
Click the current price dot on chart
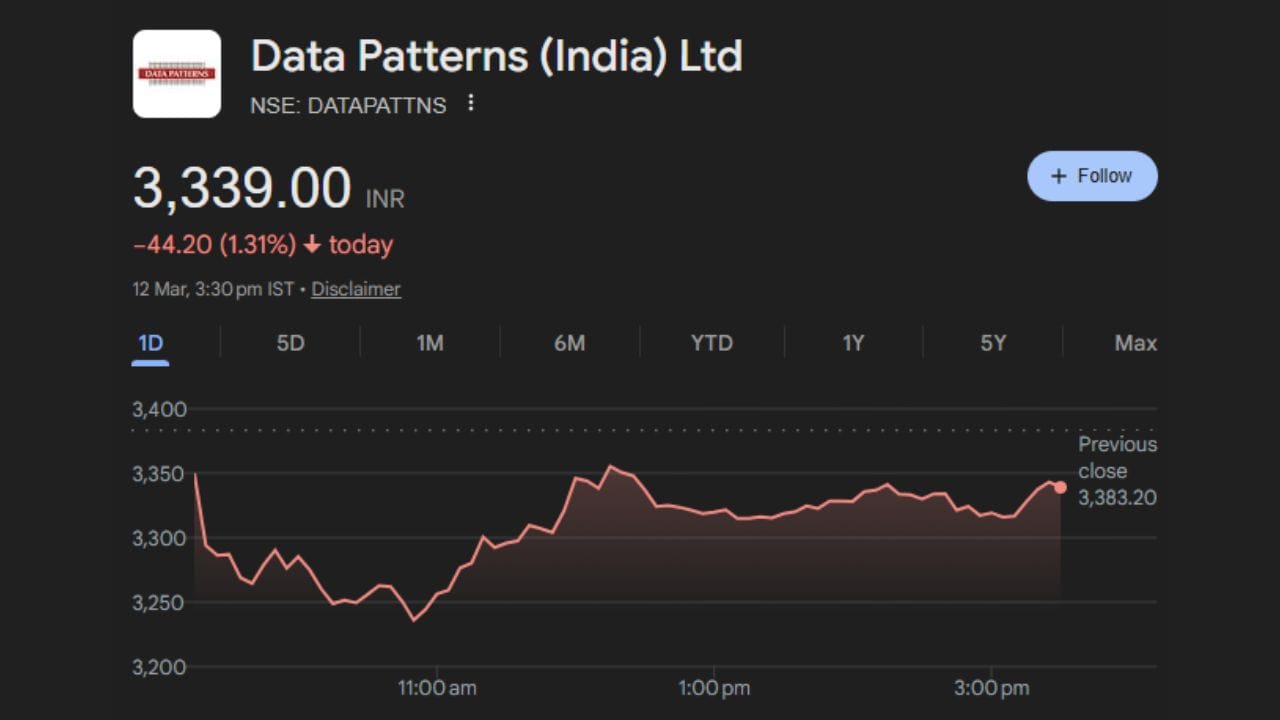point(1060,487)
